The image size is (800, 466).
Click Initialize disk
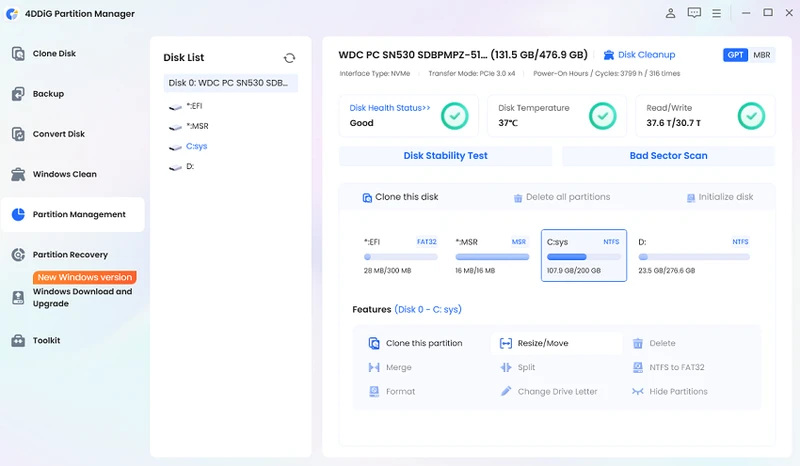720,197
